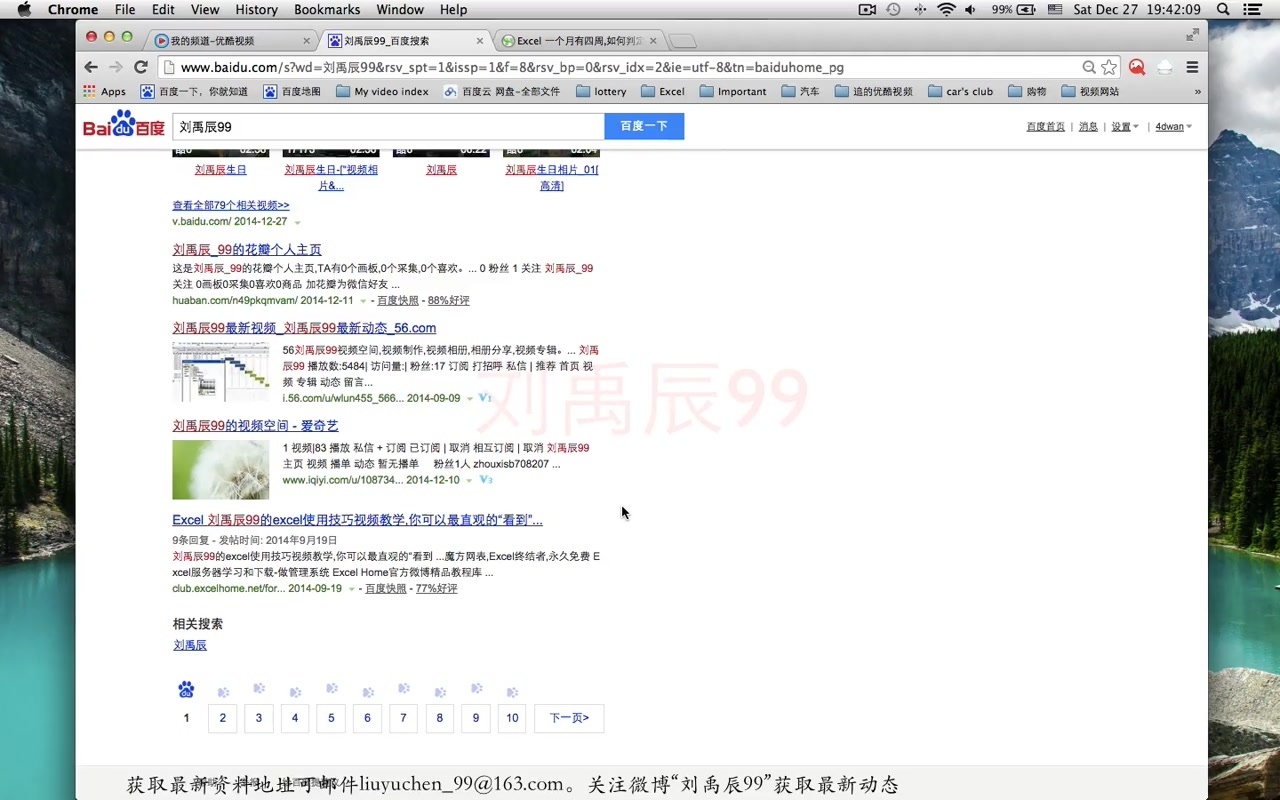Open the Wi-Fi status menu
1280x800 pixels.
click(946, 9)
